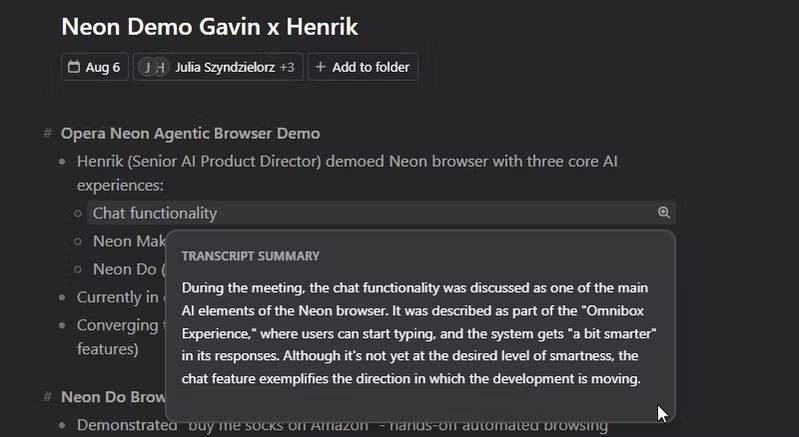Select the Chat functionality bullet text

155,213
